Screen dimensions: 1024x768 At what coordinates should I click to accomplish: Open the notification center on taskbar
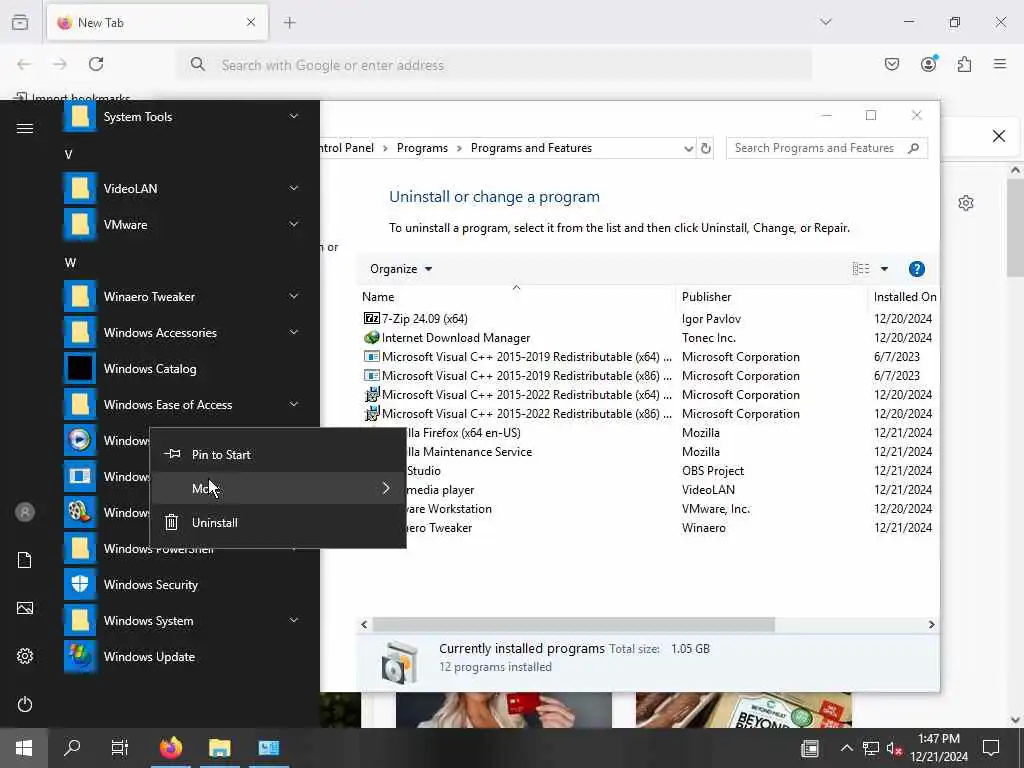pos(991,748)
